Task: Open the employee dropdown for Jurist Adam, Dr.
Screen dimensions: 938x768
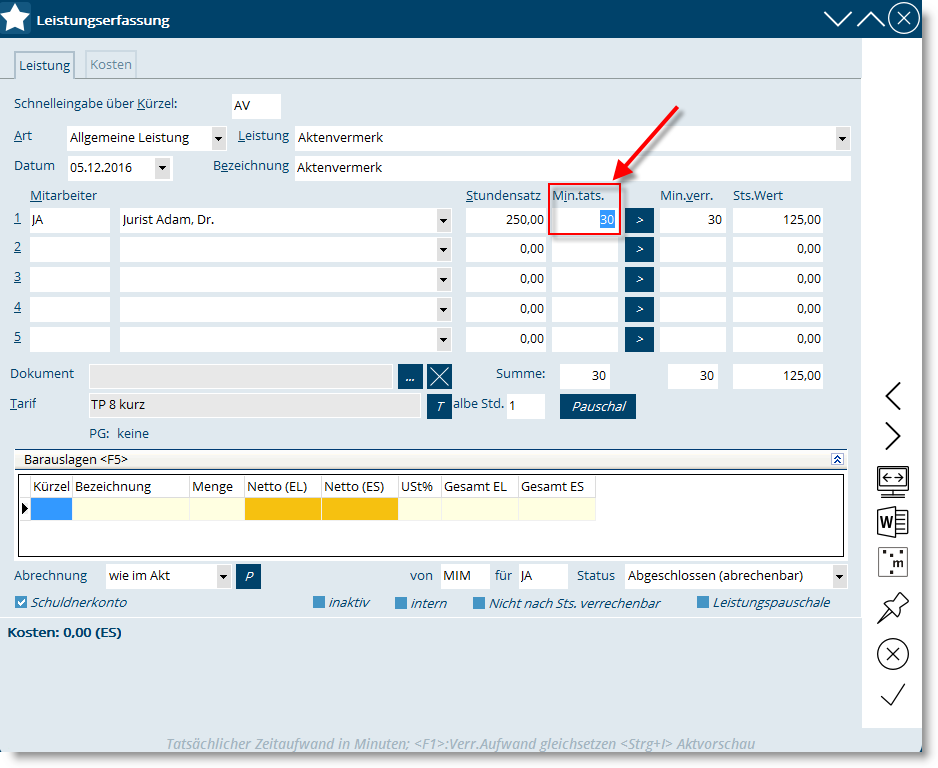Action: click(x=443, y=221)
